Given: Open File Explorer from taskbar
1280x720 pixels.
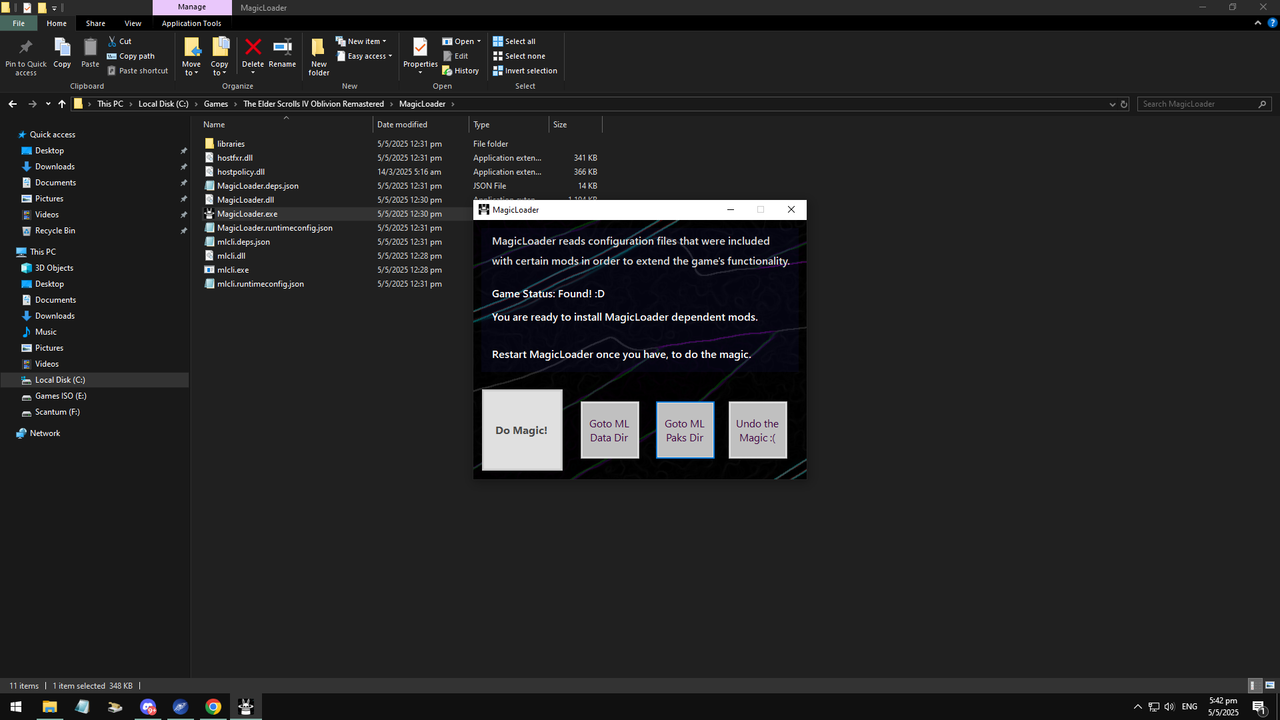Looking at the screenshot, I should (x=49, y=707).
